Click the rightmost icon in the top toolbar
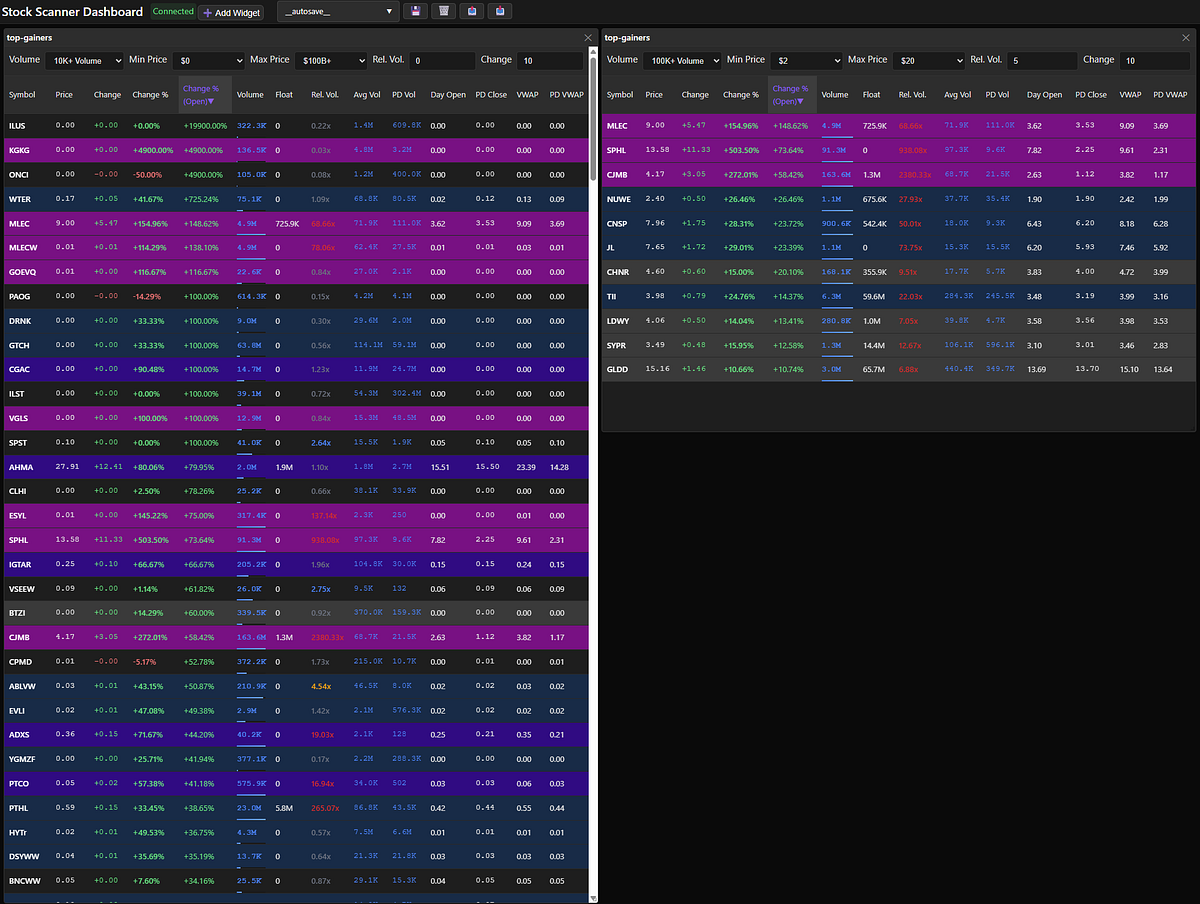Screen dimensions: 1200x904 coord(500,11)
